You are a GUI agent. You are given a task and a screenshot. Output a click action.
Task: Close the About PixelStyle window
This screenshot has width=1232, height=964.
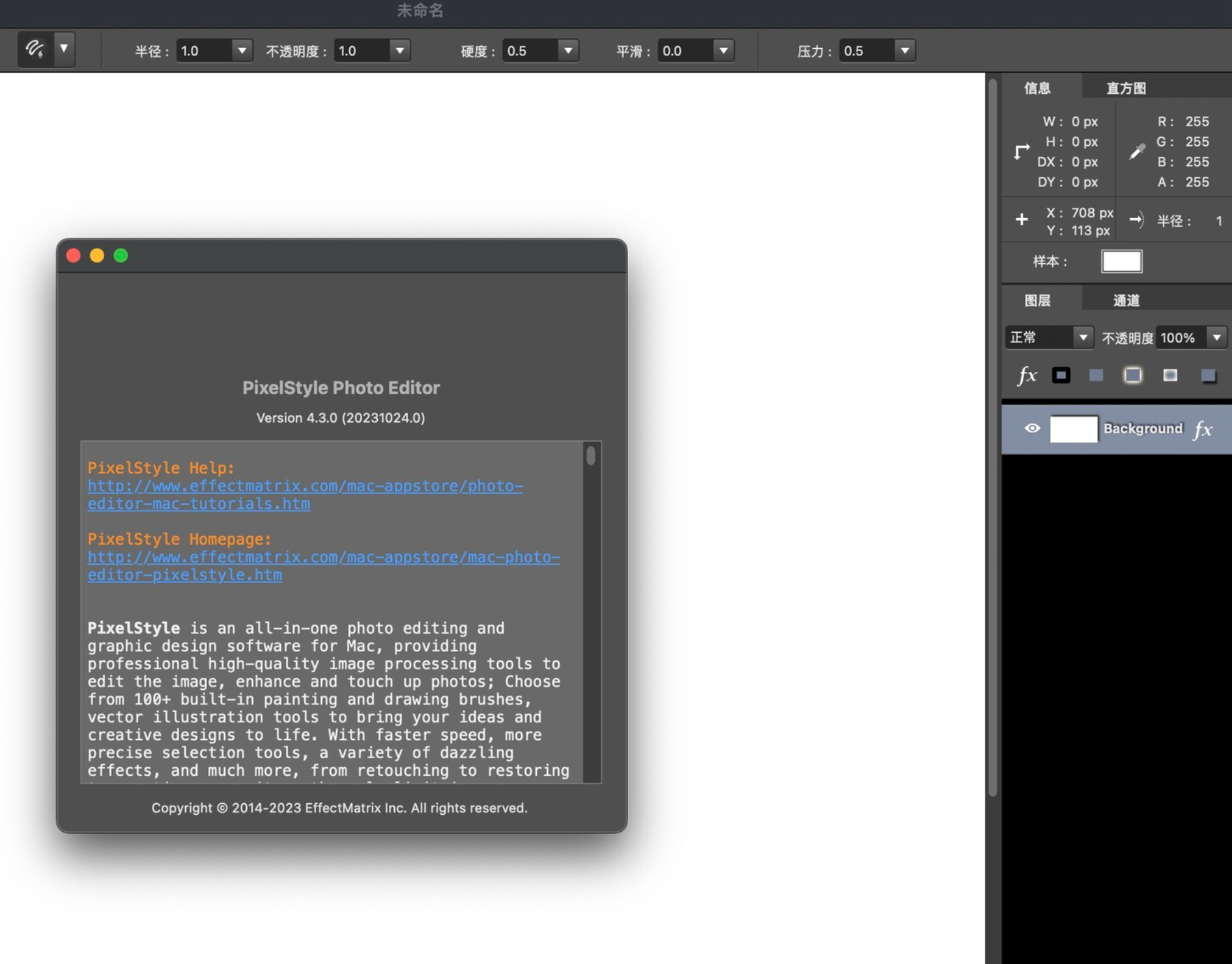74,255
